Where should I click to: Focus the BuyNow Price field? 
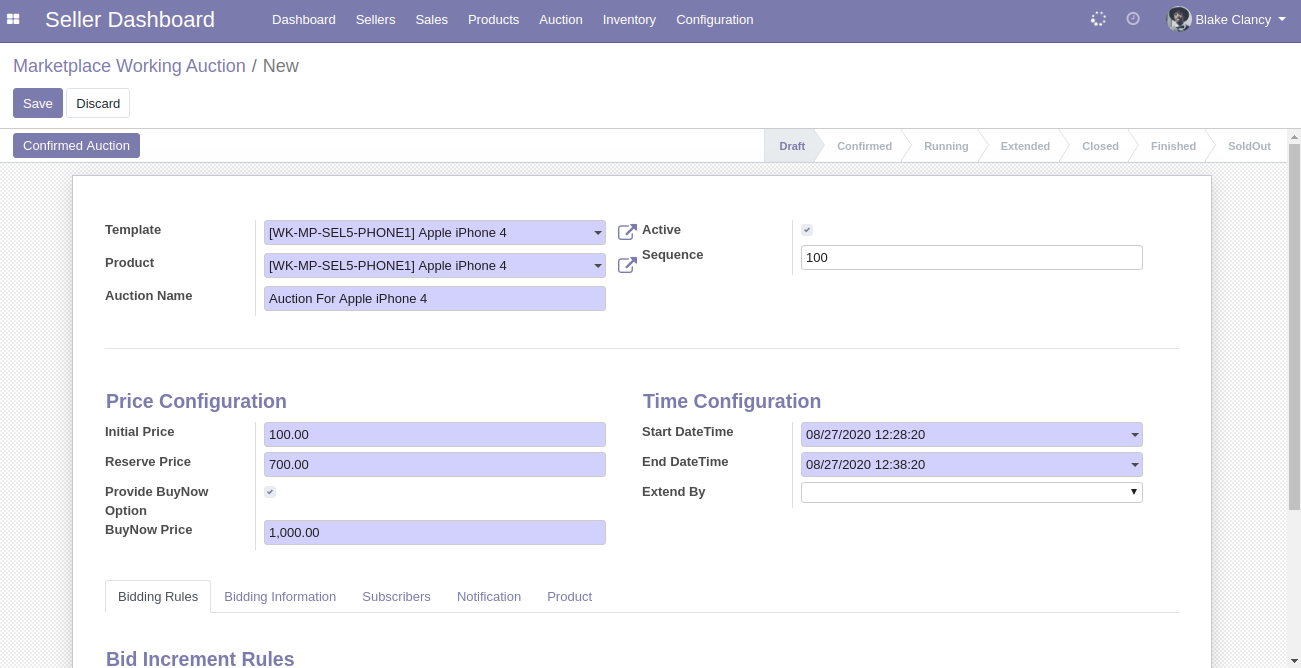(x=435, y=533)
